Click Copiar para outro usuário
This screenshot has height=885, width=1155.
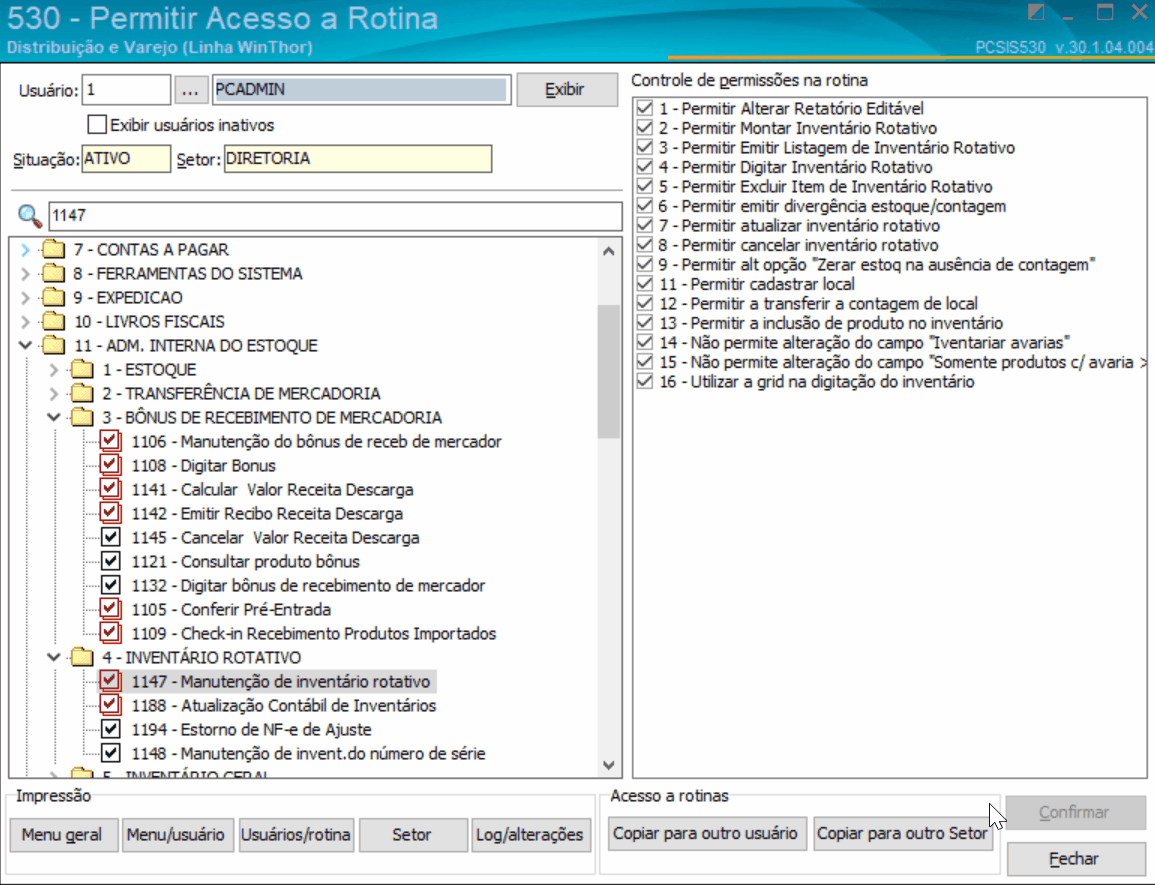pos(706,833)
